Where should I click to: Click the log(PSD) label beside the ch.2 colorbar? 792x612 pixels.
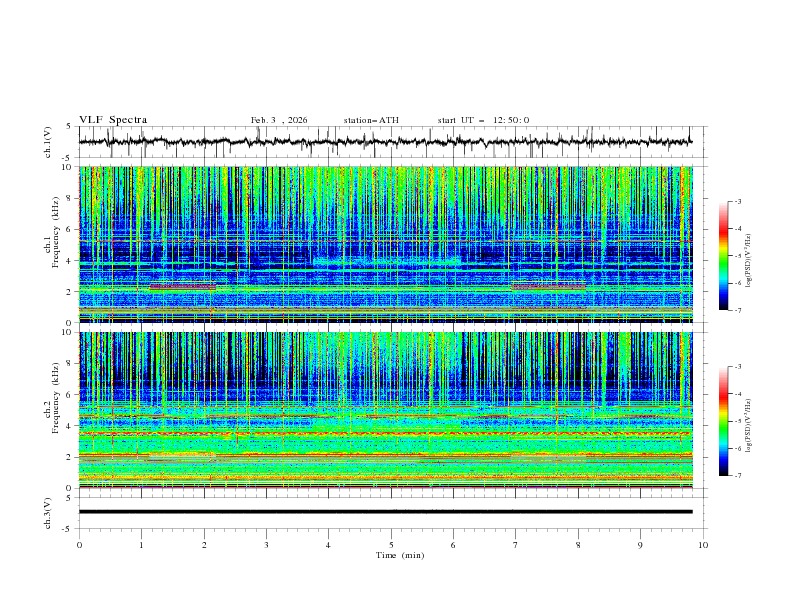click(x=748, y=427)
